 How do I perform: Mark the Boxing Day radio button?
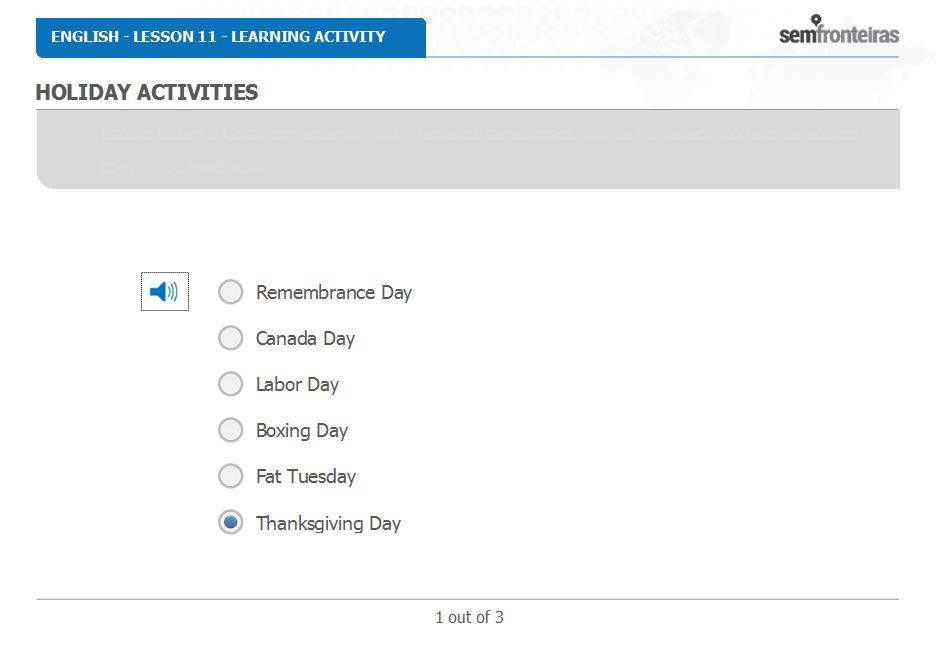click(231, 430)
